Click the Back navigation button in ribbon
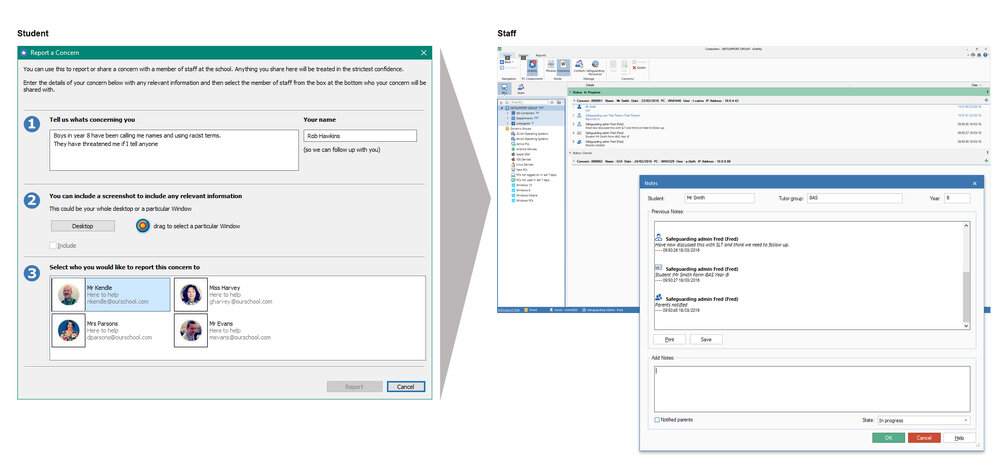This screenshot has height=468, width=1000. coord(506,62)
